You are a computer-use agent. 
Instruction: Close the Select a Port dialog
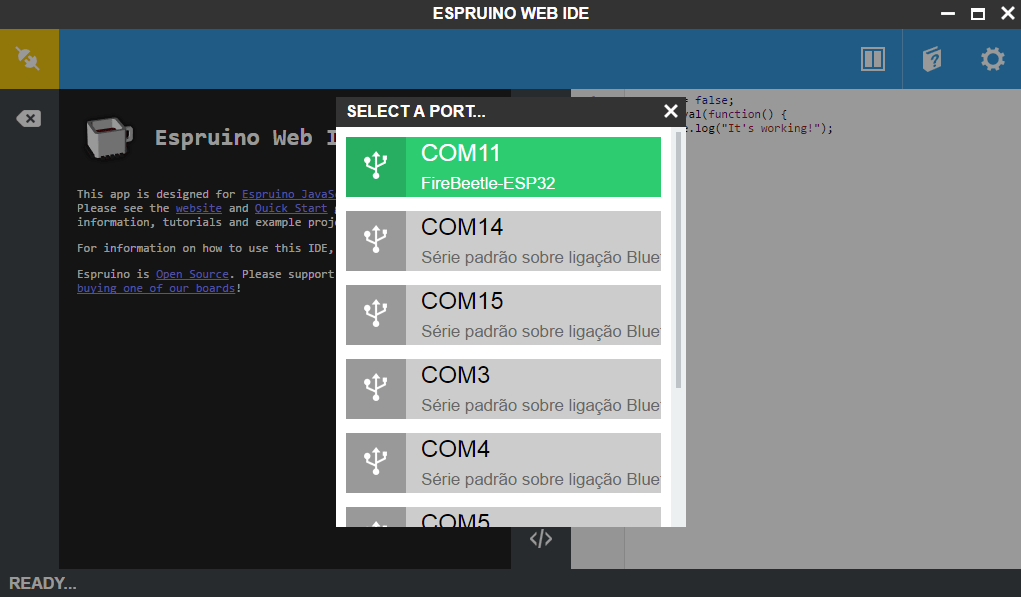[670, 111]
